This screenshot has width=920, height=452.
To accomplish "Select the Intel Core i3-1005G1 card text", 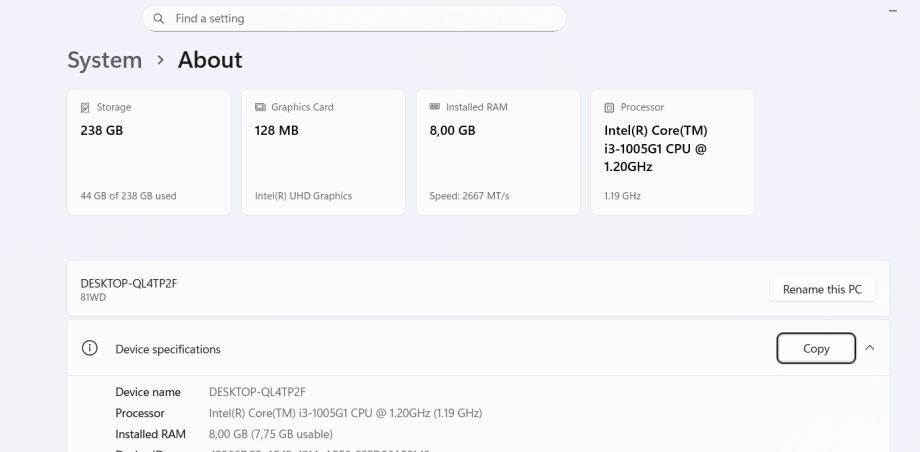I will point(656,148).
